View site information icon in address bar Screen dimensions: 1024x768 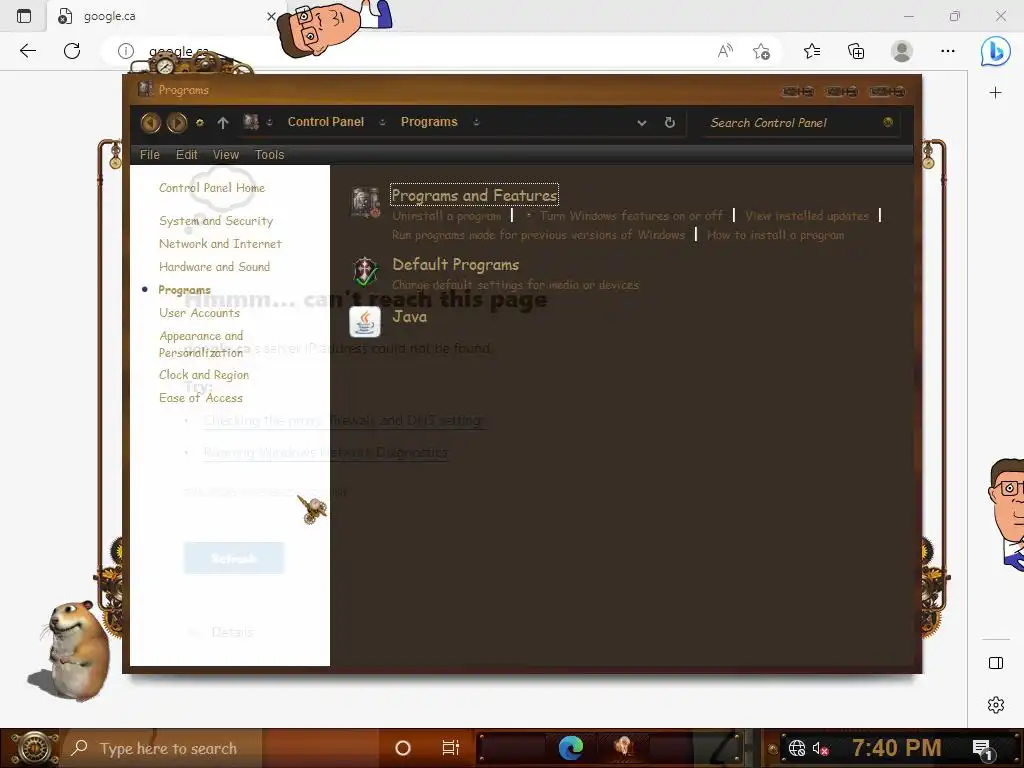(125, 51)
